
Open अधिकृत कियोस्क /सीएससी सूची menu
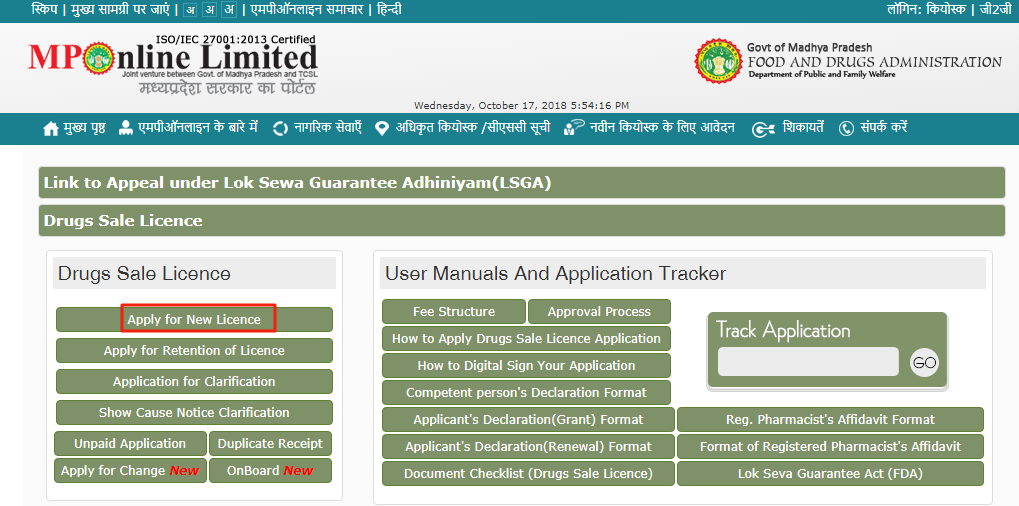472,128
